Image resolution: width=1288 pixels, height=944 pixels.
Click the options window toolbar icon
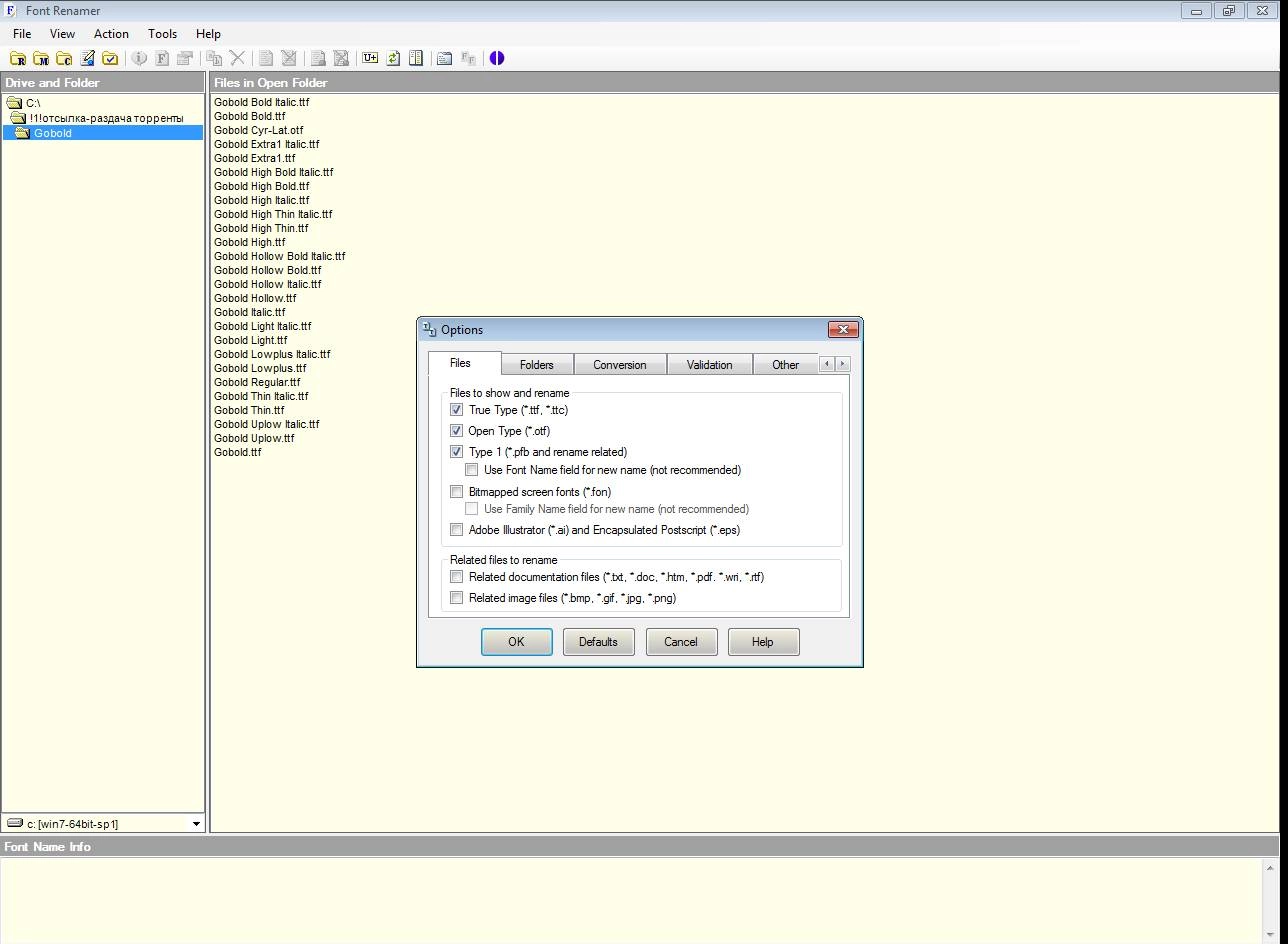(445, 58)
